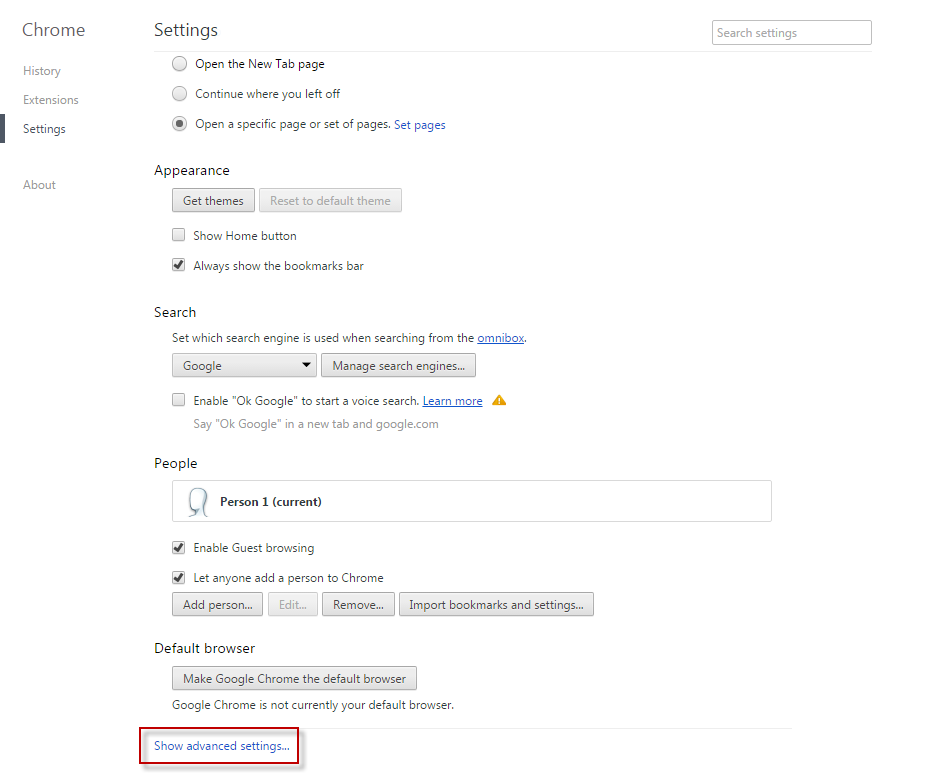This screenshot has height=773, width=936.
Task: Click Manage search engines button
Action: tap(398, 365)
